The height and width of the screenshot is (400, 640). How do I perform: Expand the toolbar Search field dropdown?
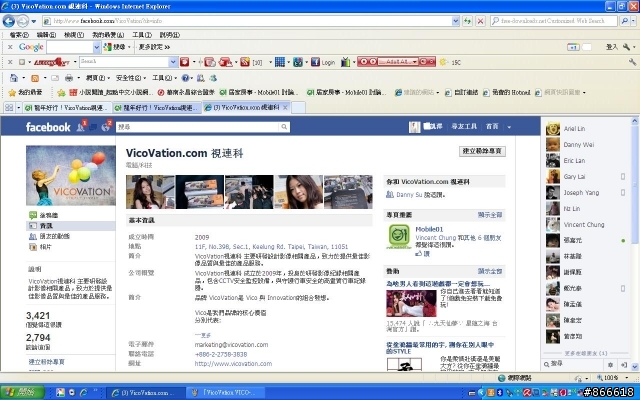click(x=173, y=62)
